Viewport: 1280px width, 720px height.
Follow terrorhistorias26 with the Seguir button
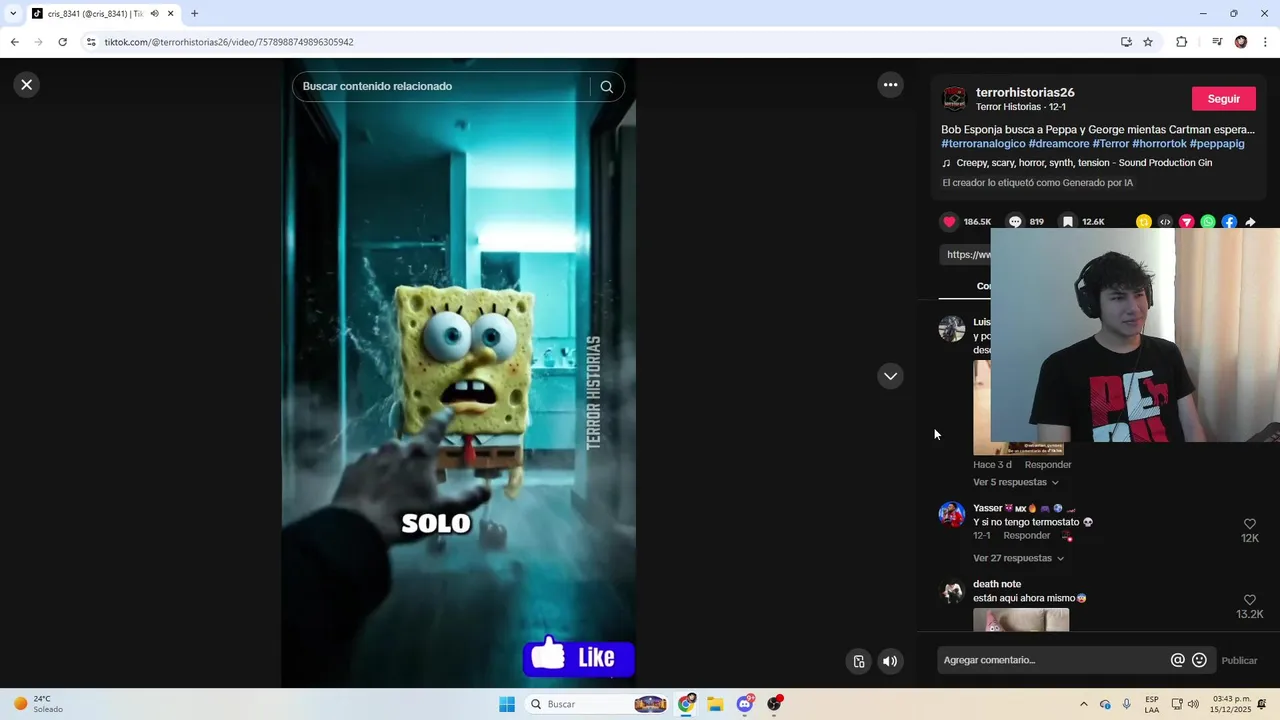(x=1224, y=99)
